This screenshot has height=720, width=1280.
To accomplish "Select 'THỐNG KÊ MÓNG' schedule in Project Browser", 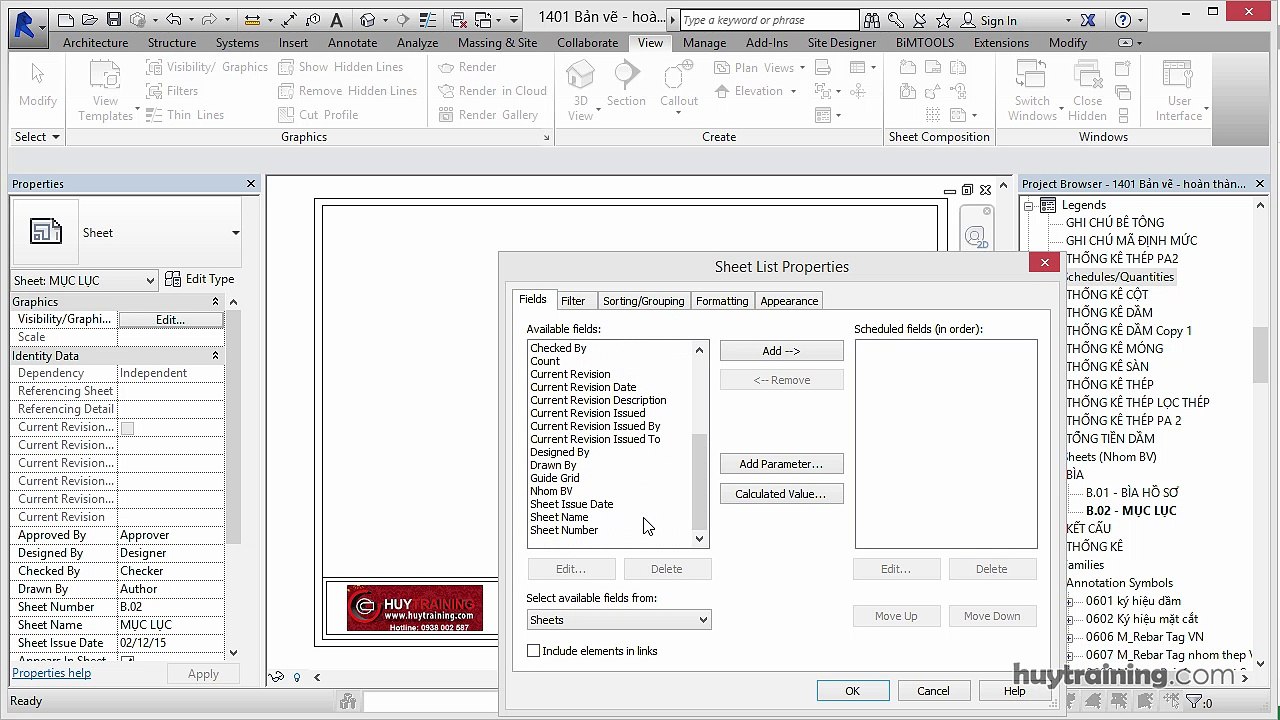I will coord(1114,349).
